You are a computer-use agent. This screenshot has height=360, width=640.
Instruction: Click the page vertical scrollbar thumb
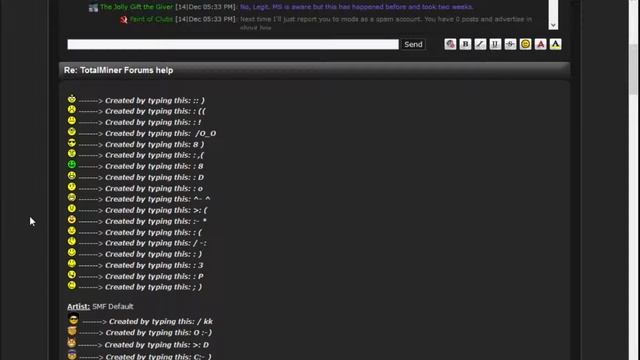[633, 69]
